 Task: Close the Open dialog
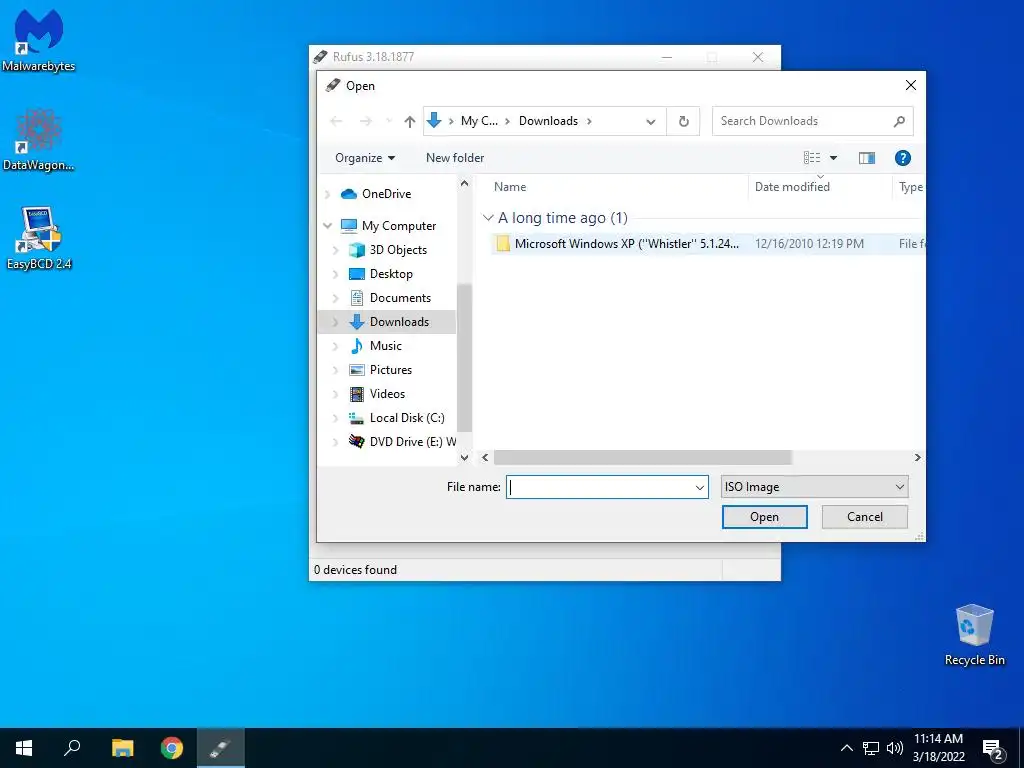[x=910, y=86]
